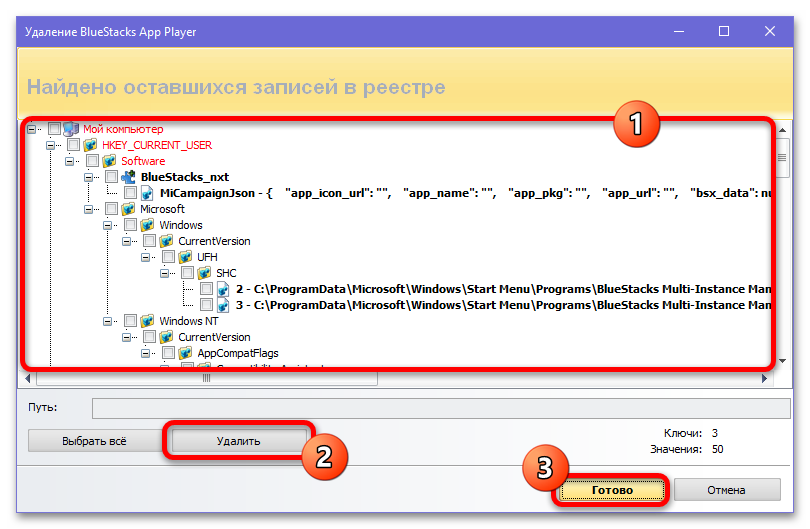Click the key icon beside BlueStacks_nxt
Viewport: 810px width, 529px height.
pyautogui.click(x=128, y=177)
